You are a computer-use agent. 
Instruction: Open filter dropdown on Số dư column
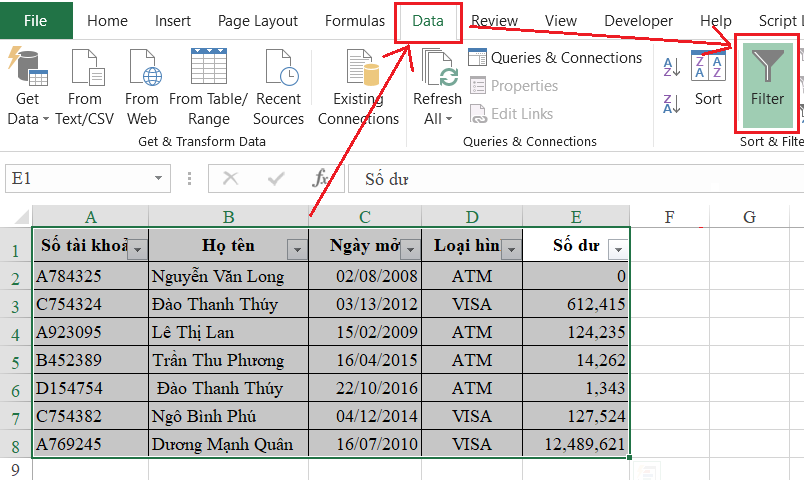(x=617, y=249)
